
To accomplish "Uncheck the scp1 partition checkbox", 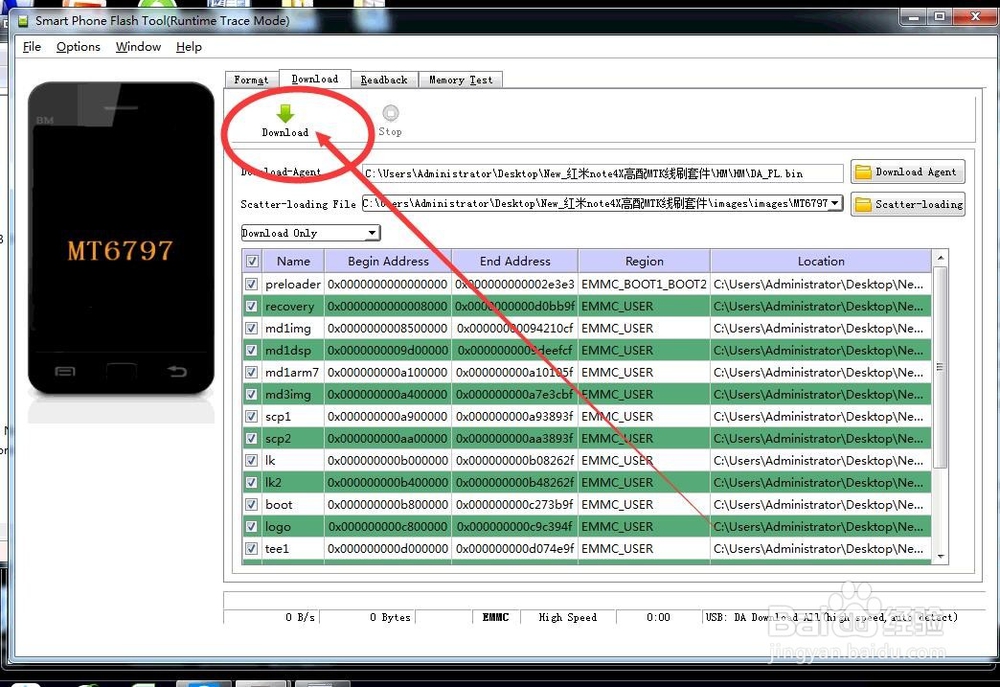I will point(252,416).
